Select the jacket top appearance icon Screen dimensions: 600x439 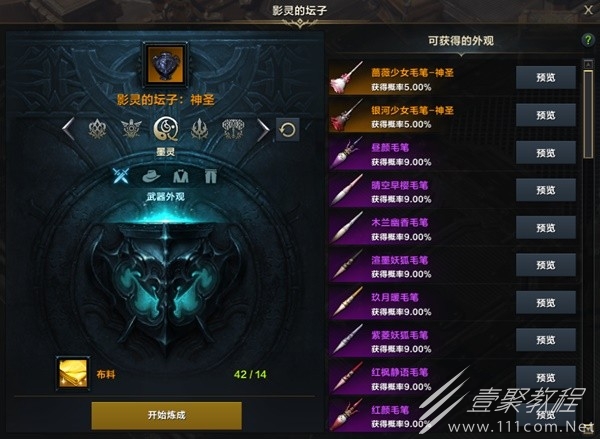[x=181, y=176]
